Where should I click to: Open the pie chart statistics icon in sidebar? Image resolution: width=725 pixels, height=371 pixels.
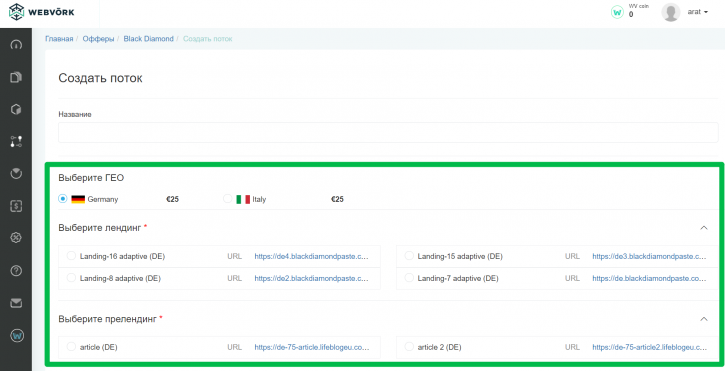coord(16,173)
